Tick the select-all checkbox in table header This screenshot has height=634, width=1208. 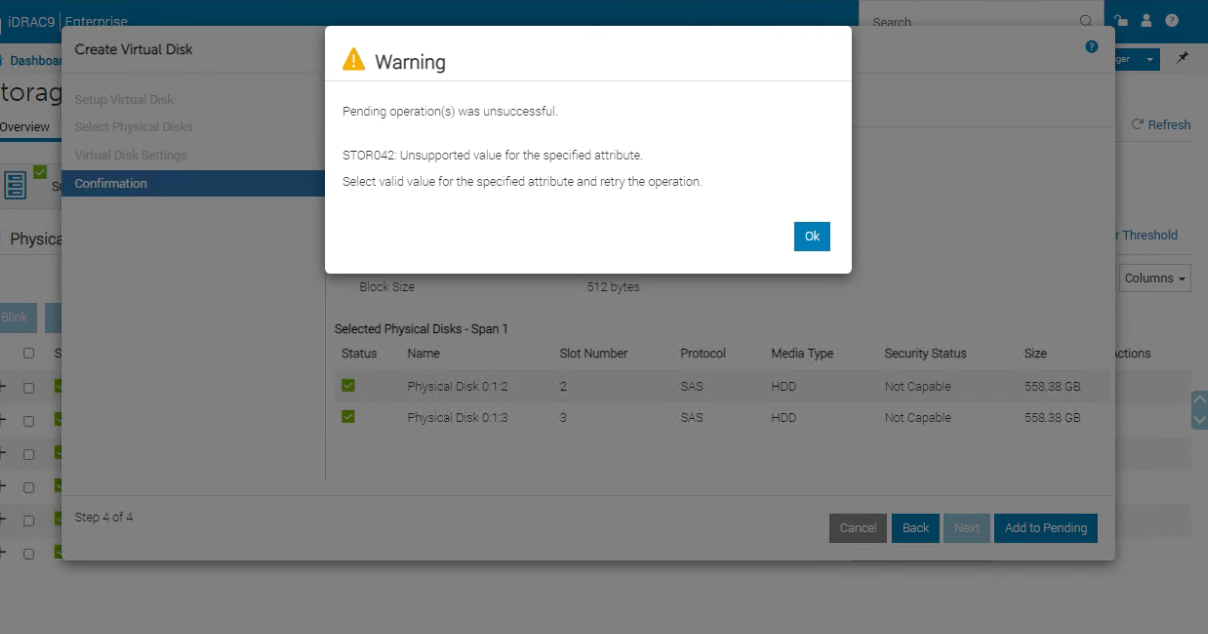tap(29, 353)
